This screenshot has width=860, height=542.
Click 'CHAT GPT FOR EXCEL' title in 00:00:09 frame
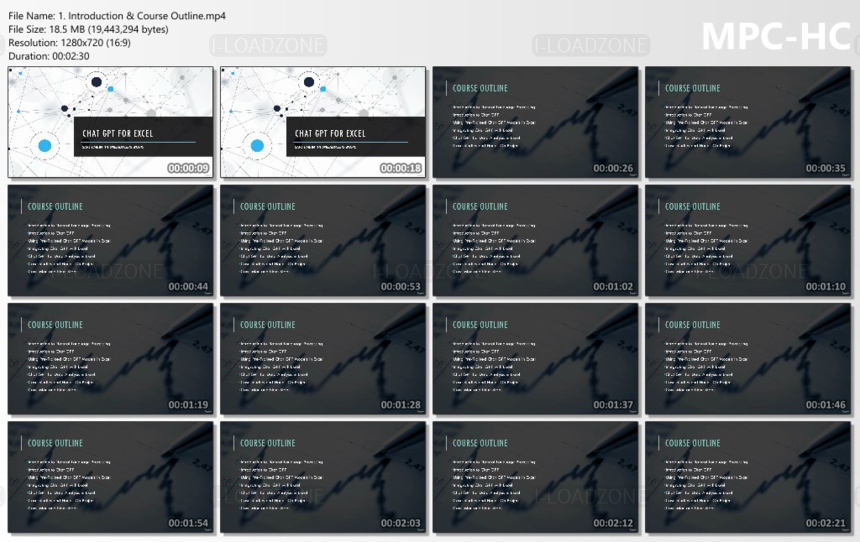117,133
